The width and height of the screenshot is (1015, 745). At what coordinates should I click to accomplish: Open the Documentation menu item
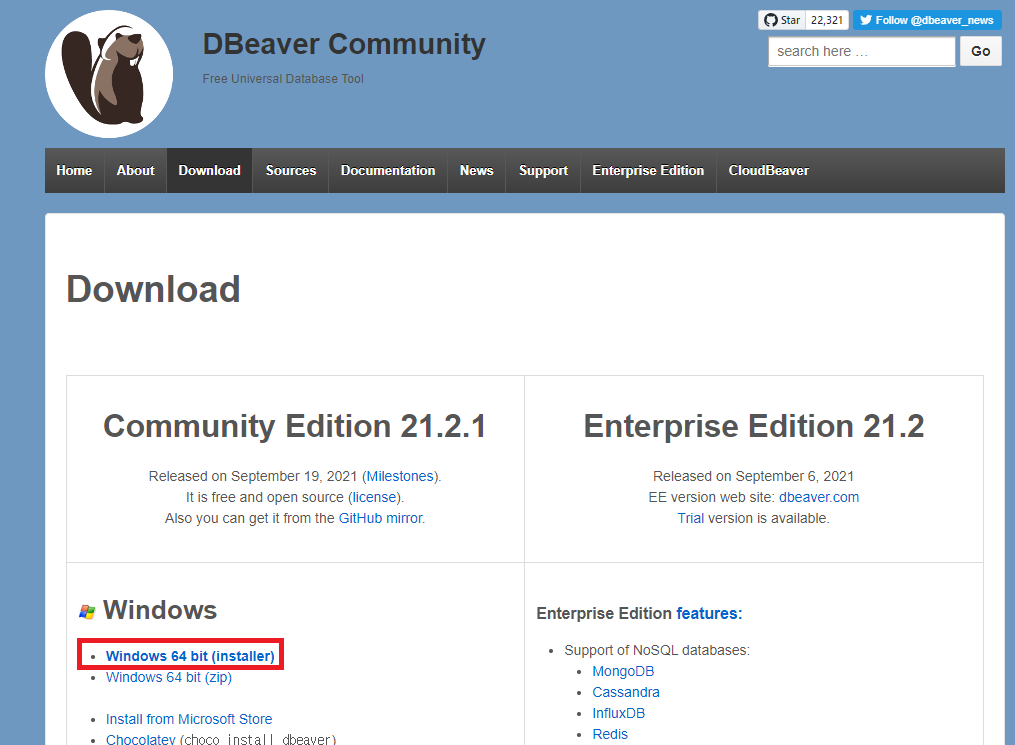[x=388, y=170]
